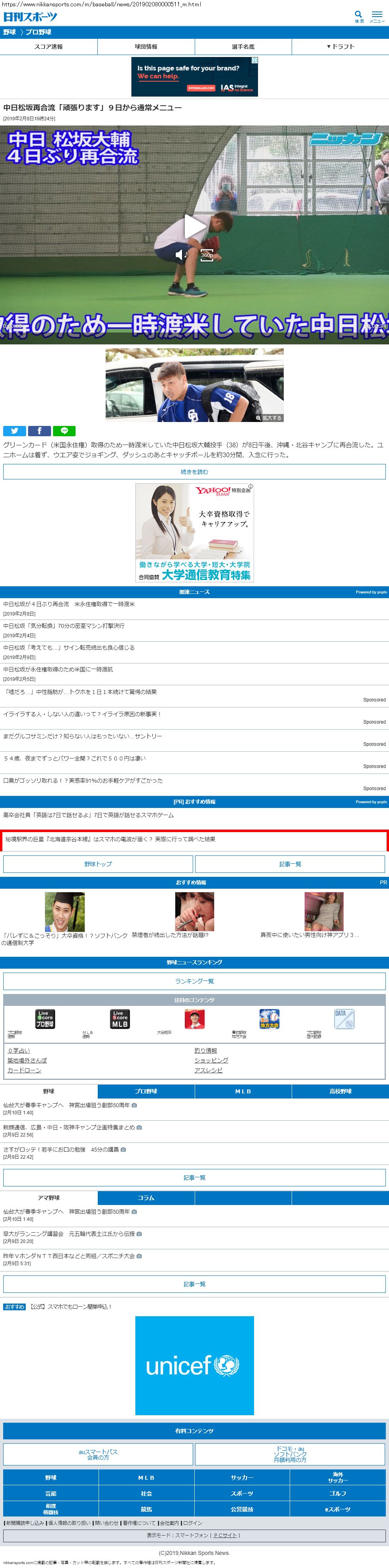Viewport: 389px width, 1568px height.
Task: Expand the ドラフト dropdown
Action: point(340,47)
